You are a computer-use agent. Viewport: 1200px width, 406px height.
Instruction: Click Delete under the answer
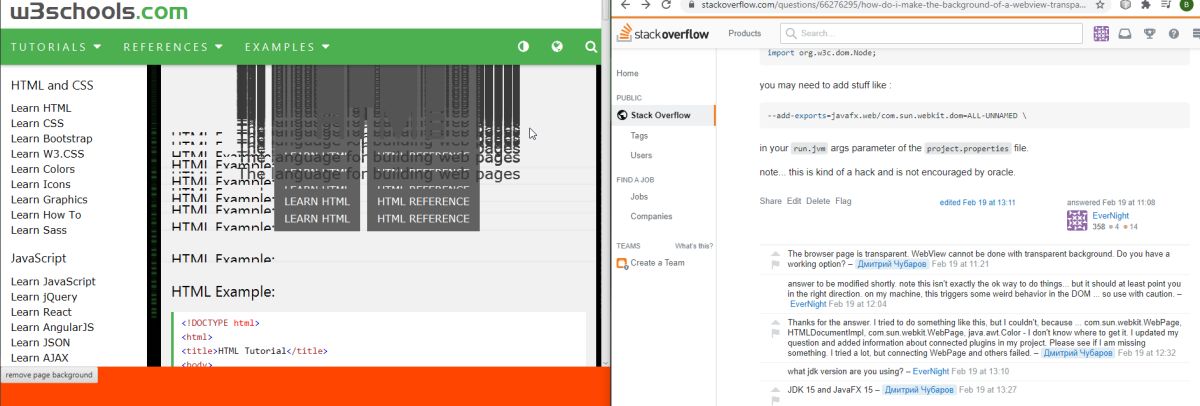click(x=818, y=201)
